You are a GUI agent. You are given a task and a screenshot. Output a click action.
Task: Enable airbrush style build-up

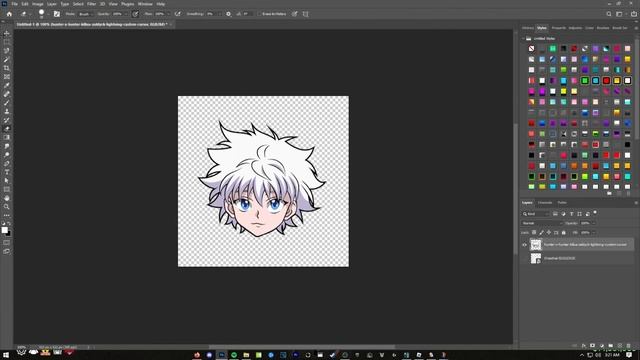(x=178, y=14)
